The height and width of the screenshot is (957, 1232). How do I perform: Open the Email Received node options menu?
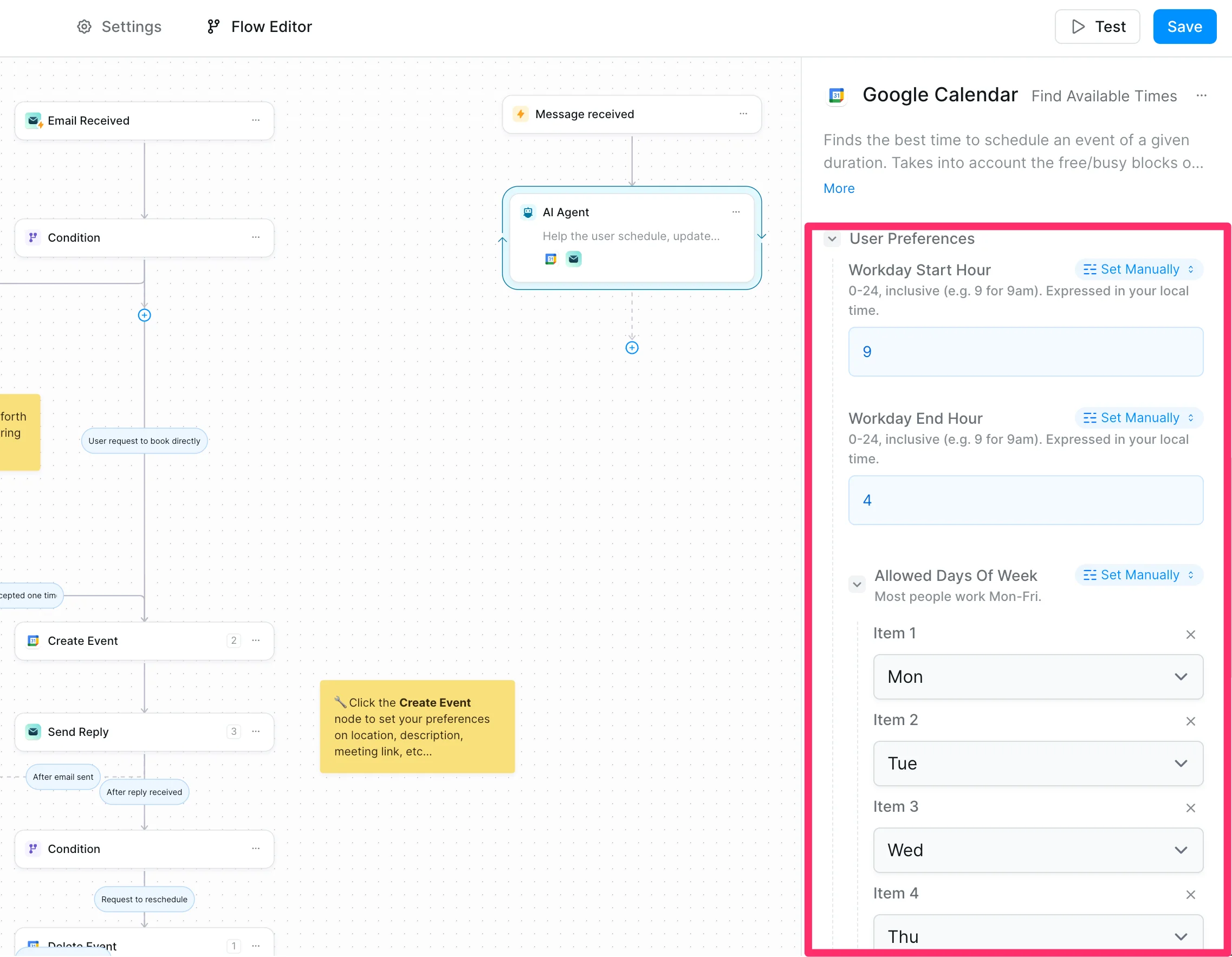256,120
